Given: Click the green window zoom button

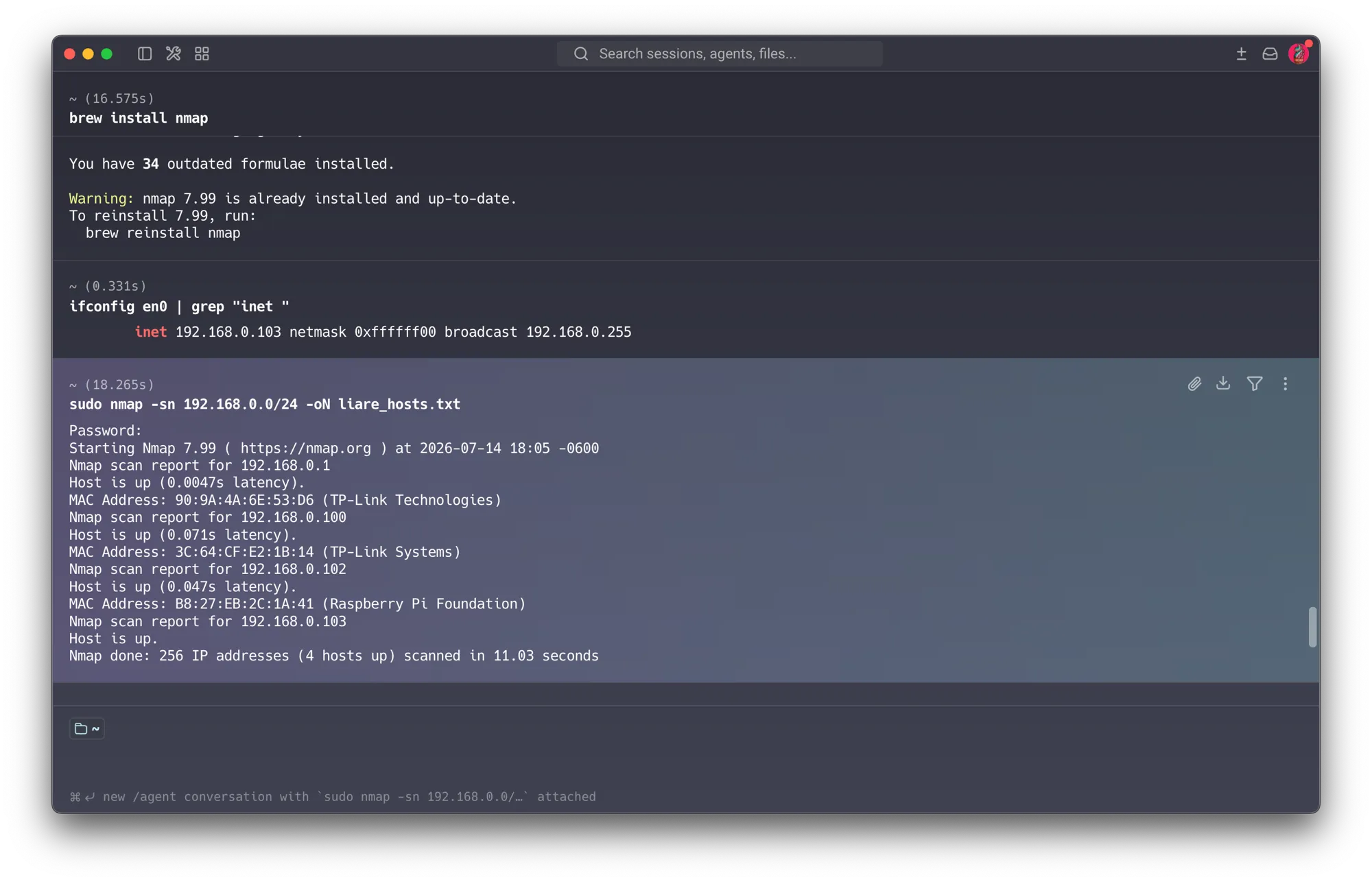Looking at the screenshot, I should (106, 53).
